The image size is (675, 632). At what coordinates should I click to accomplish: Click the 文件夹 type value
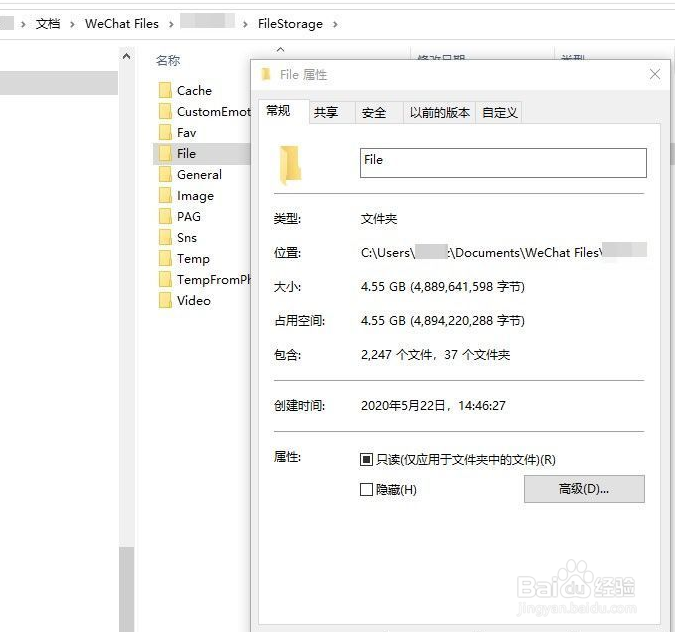click(x=379, y=219)
